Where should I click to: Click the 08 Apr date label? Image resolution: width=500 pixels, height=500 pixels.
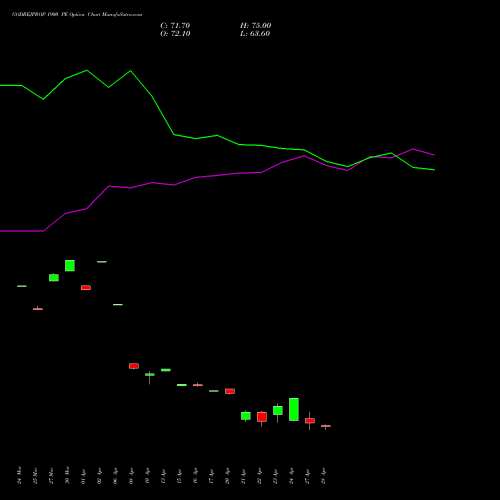(x=131, y=476)
